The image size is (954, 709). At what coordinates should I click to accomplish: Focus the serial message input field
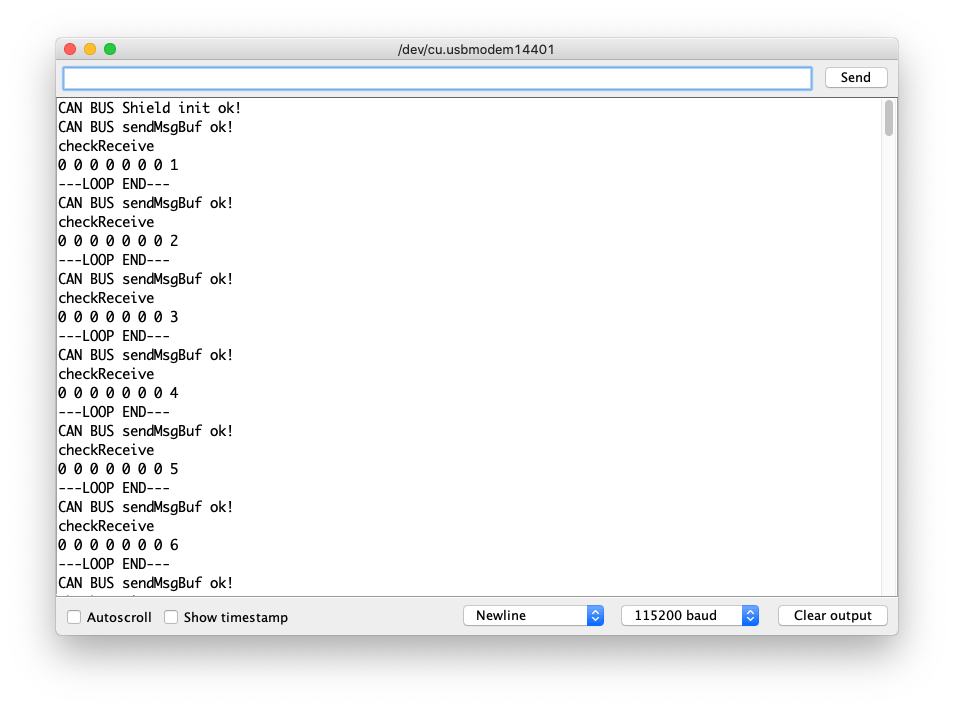click(x=437, y=78)
